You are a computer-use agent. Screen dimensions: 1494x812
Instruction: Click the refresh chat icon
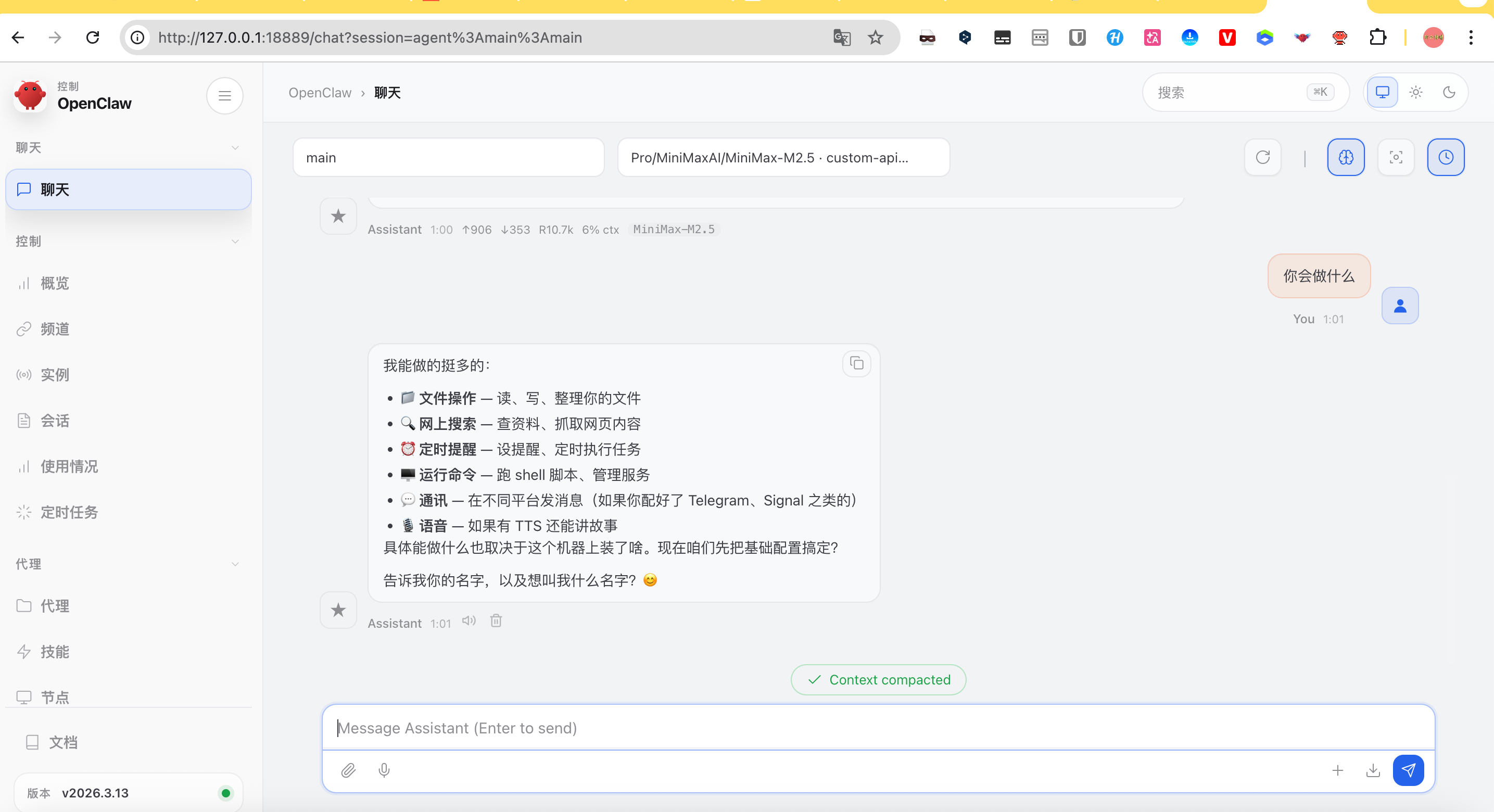1262,157
